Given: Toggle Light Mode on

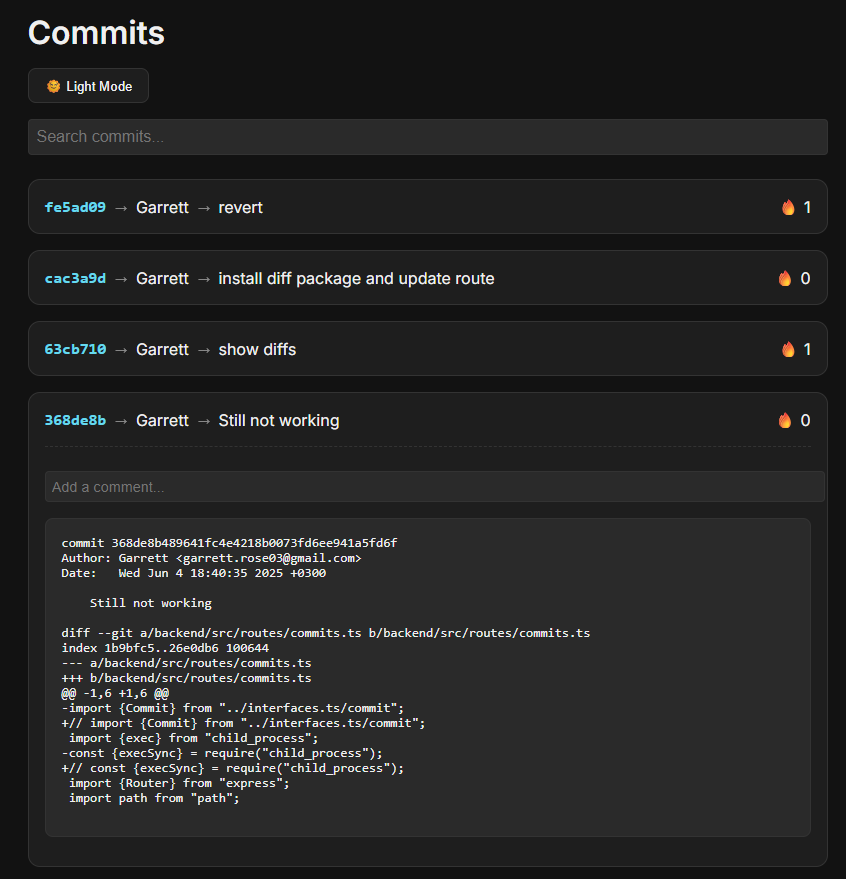Looking at the screenshot, I should (88, 86).
